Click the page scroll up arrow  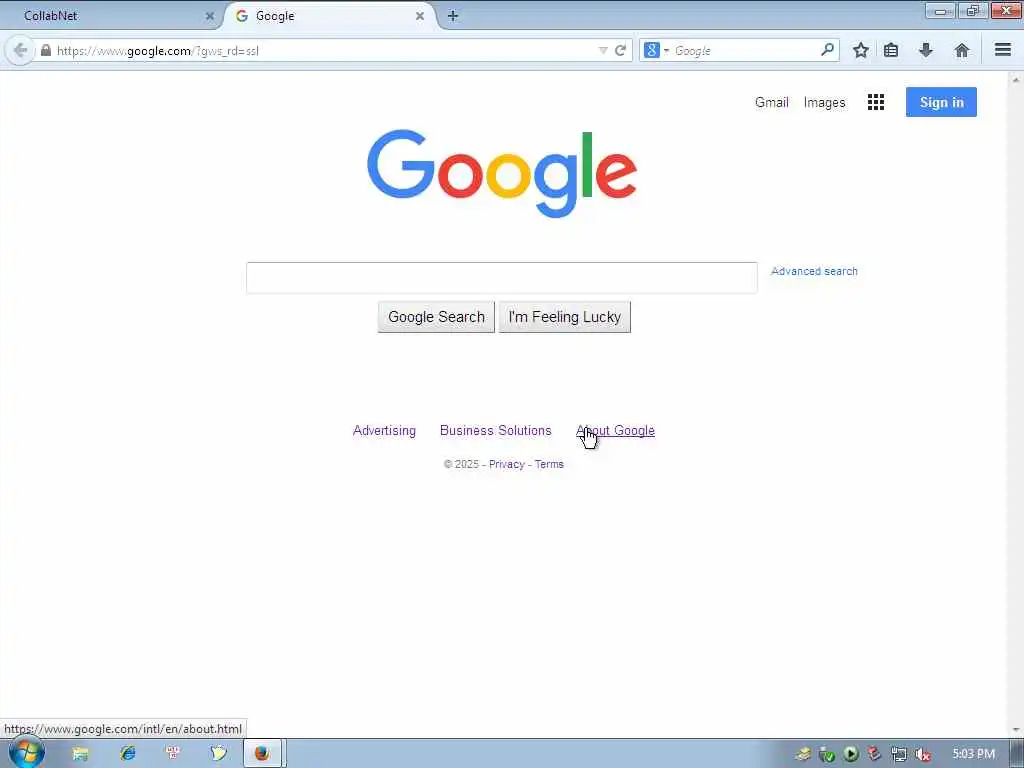(x=1016, y=80)
